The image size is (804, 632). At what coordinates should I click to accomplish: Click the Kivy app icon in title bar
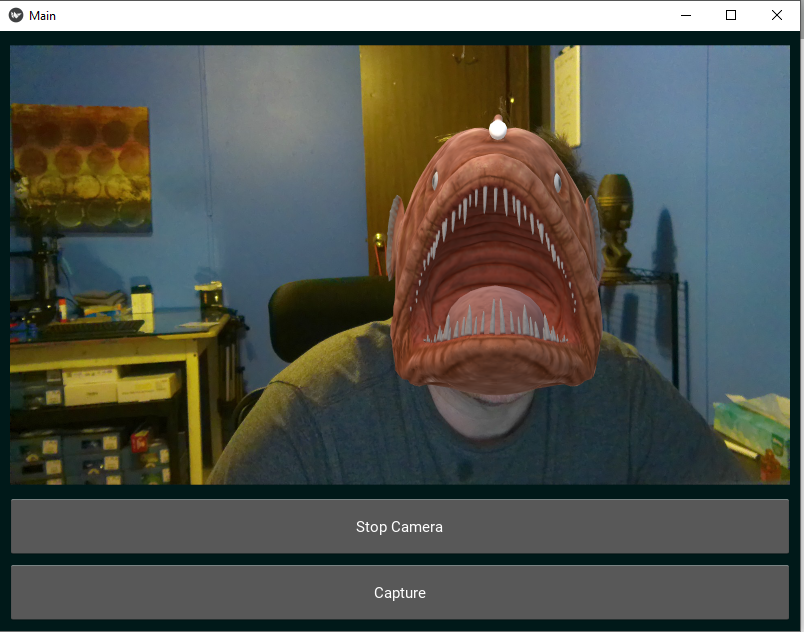coord(16,15)
